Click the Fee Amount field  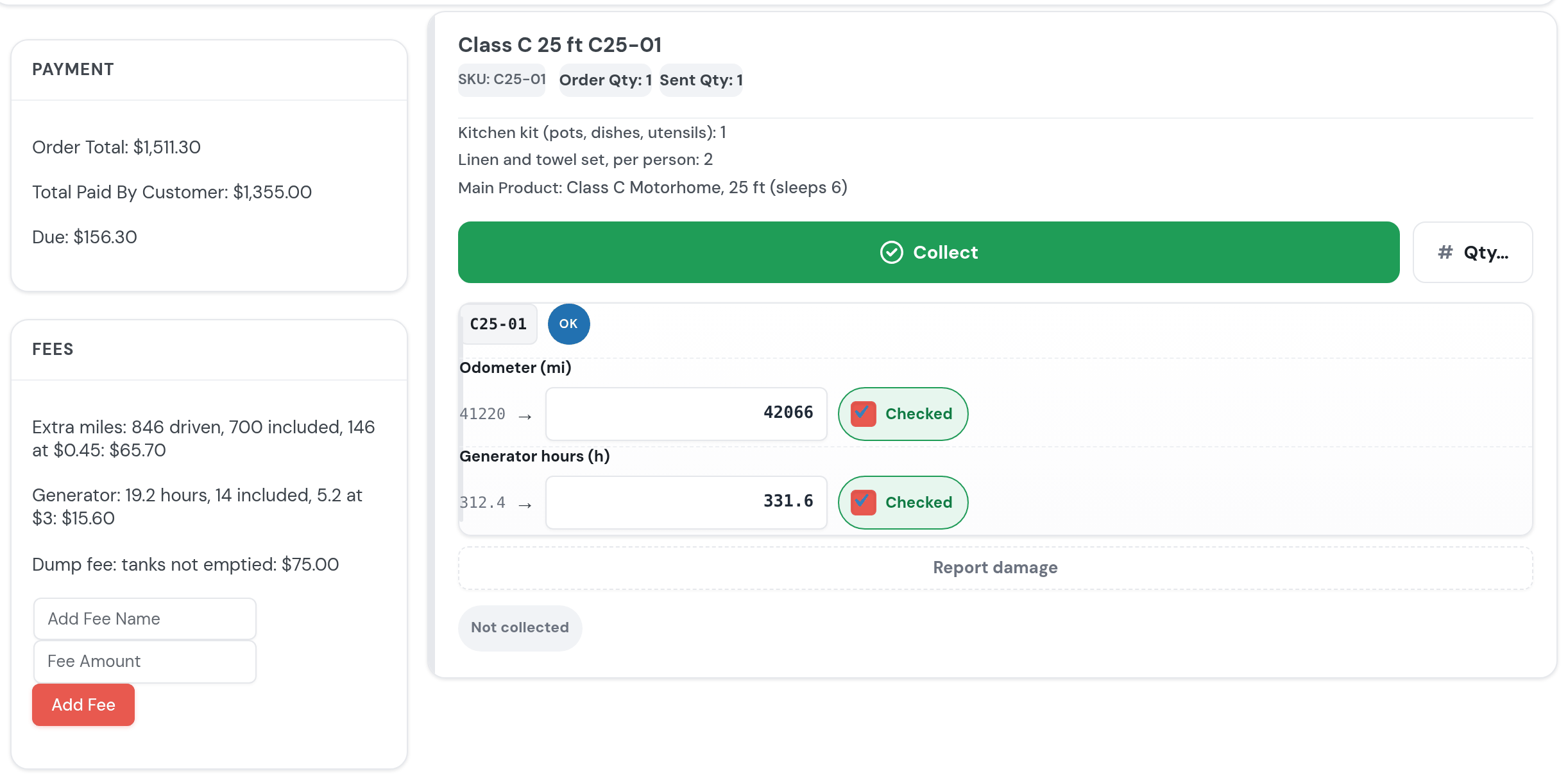tap(145, 661)
